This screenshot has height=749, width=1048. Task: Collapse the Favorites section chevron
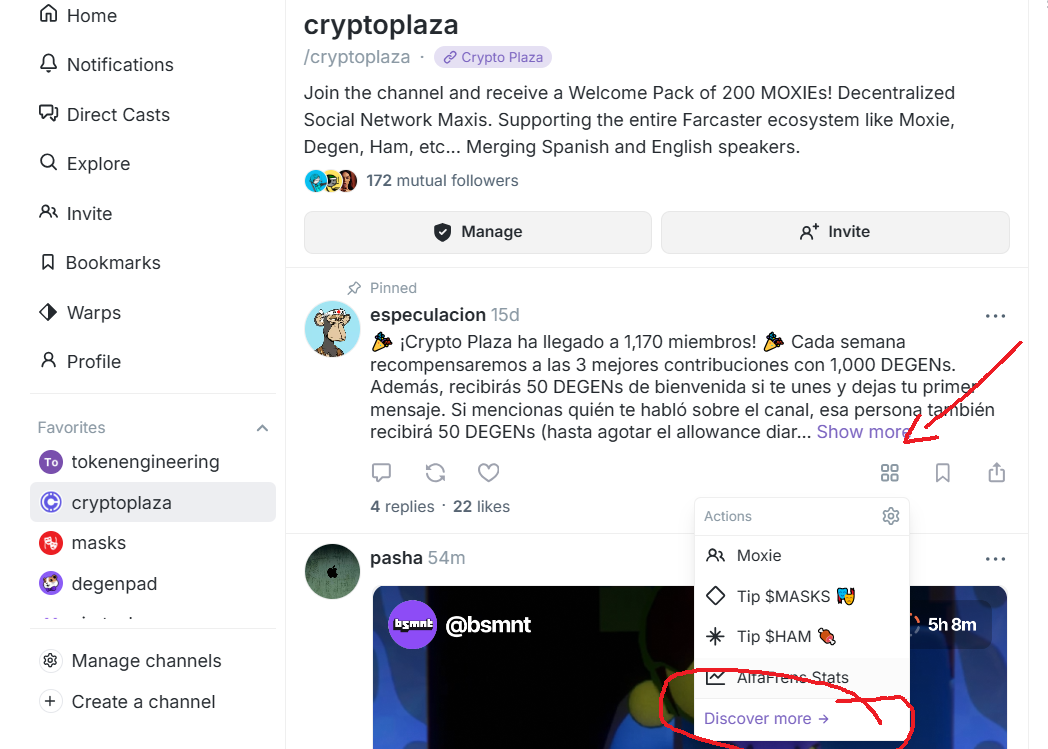(262, 428)
